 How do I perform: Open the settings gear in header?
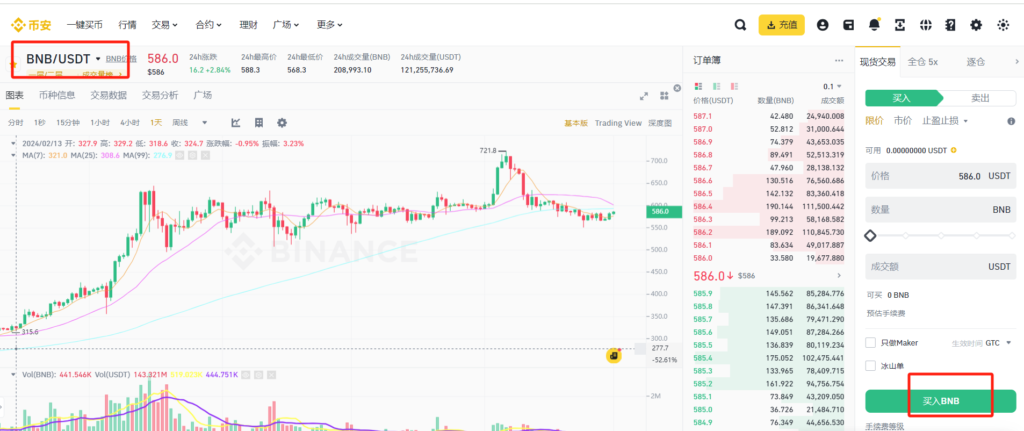[x=976, y=25]
